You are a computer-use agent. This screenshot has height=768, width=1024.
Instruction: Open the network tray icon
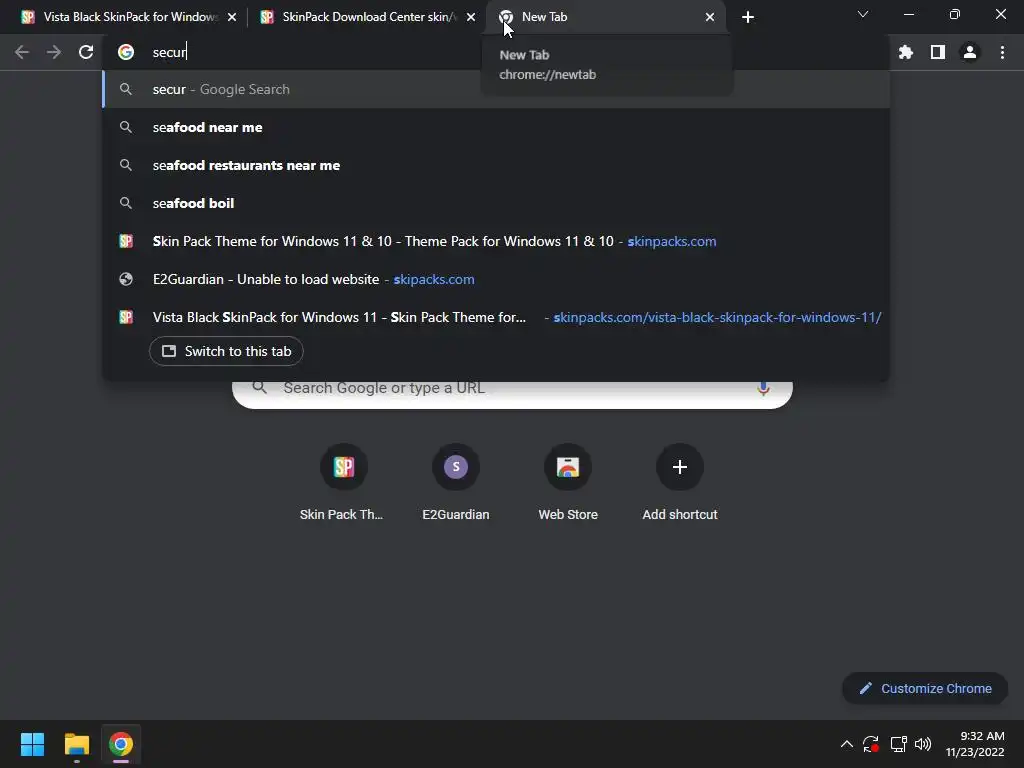[899, 744]
